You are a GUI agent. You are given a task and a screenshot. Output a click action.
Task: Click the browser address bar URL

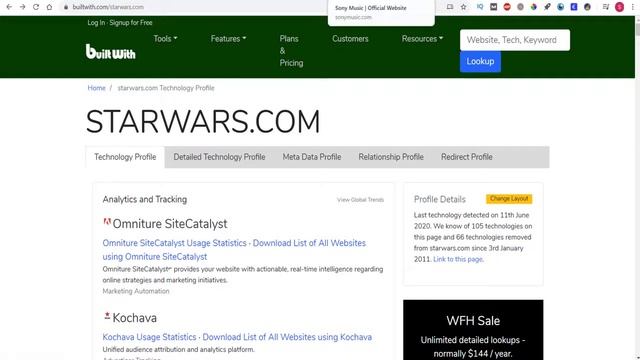coord(108,7)
